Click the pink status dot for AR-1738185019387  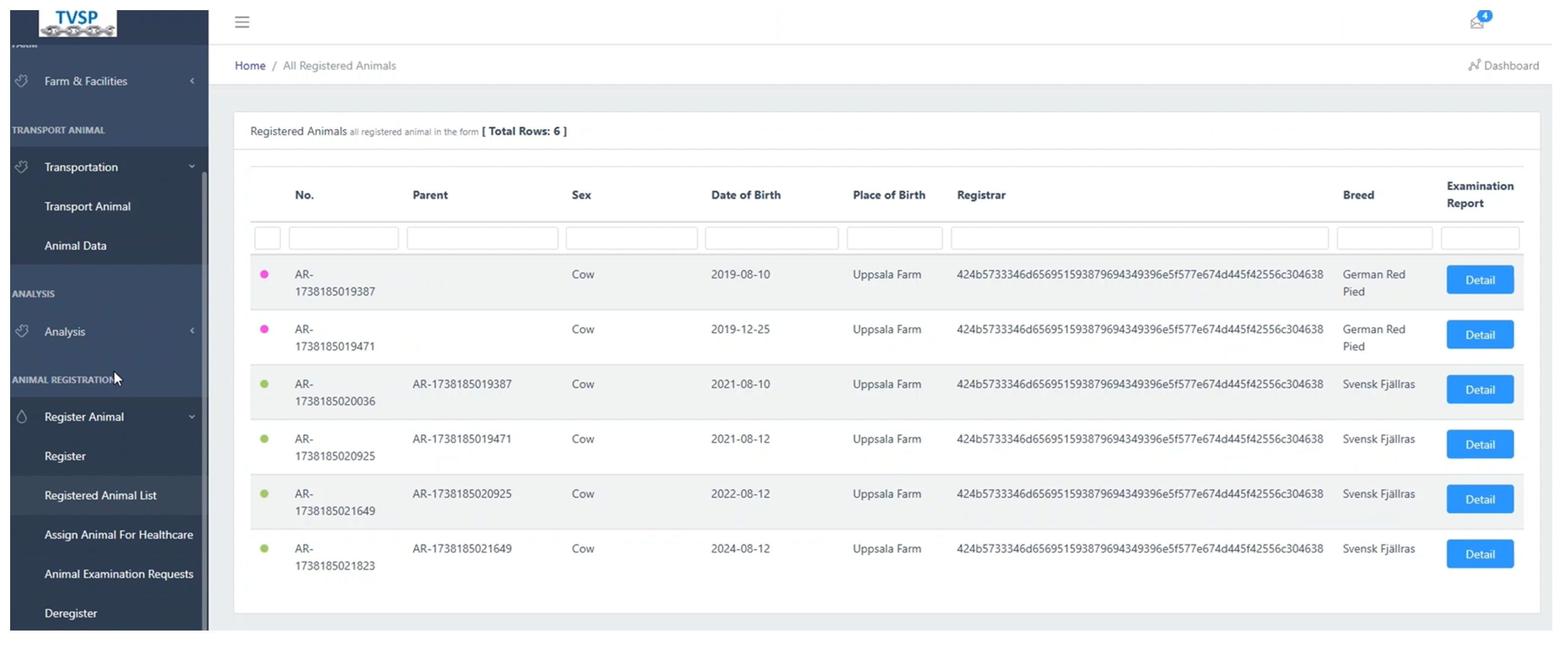point(264,274)
